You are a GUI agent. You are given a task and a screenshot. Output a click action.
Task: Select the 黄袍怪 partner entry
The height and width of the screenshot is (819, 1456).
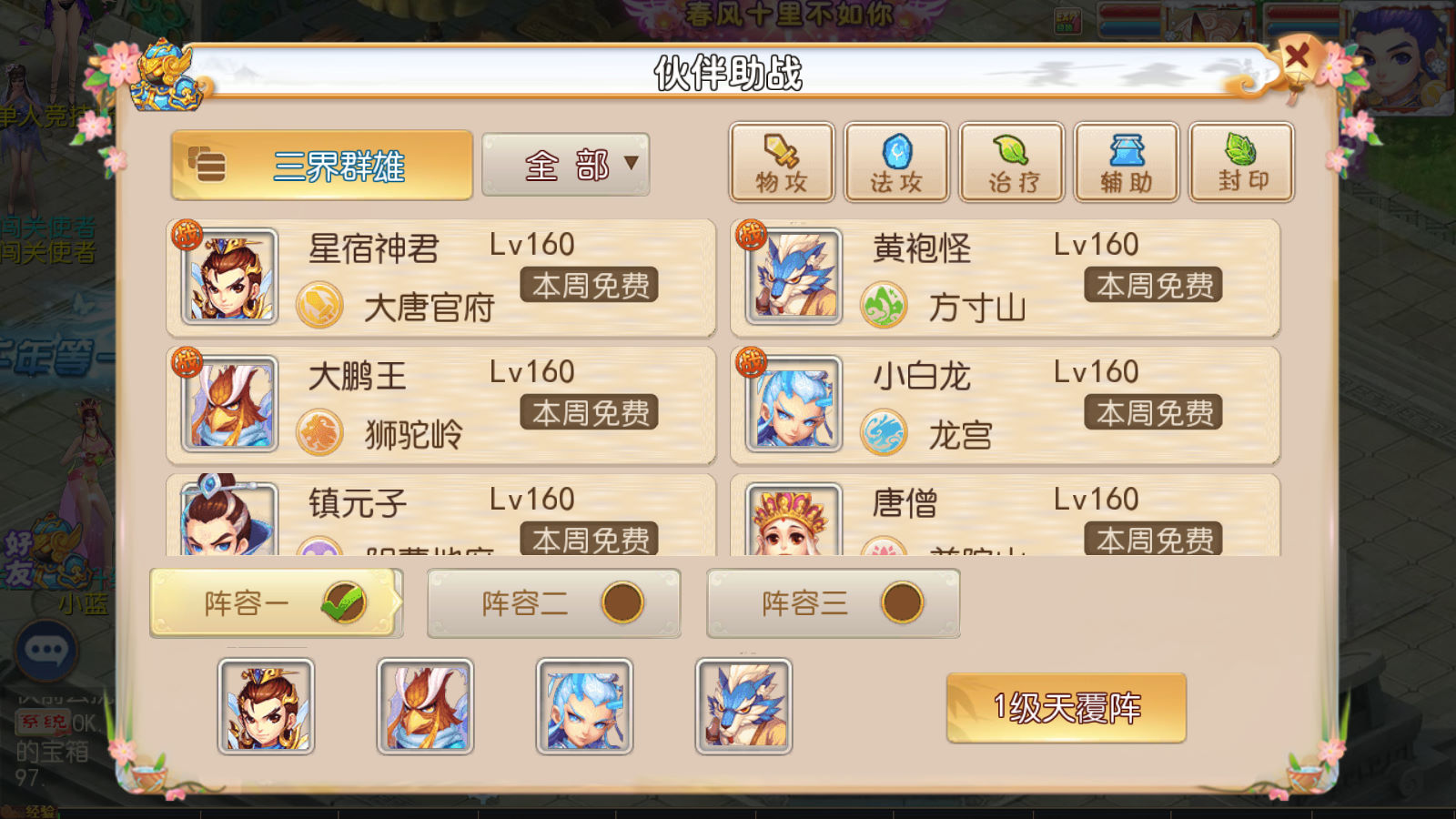(1005, 278)
